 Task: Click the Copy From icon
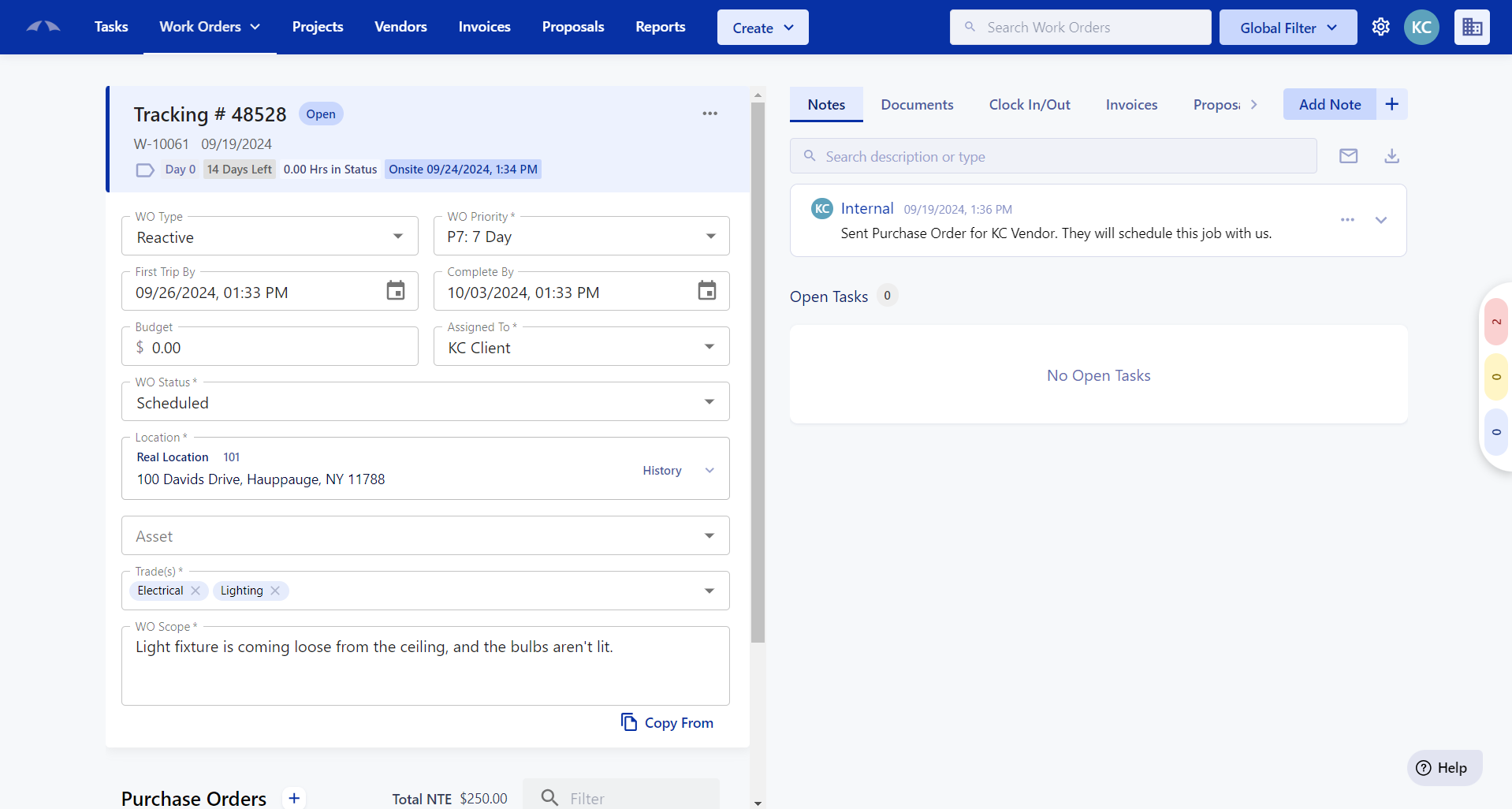(628, 722)
